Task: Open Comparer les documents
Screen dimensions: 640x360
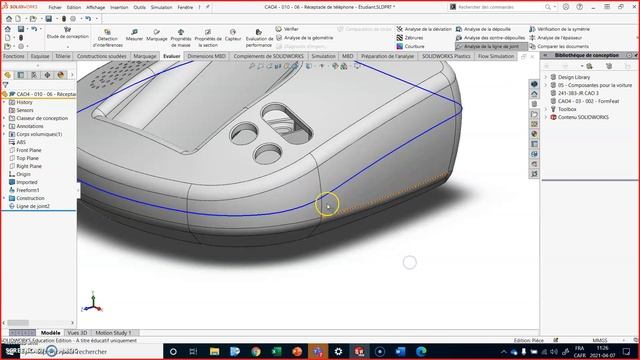Action: coord(559,46)
